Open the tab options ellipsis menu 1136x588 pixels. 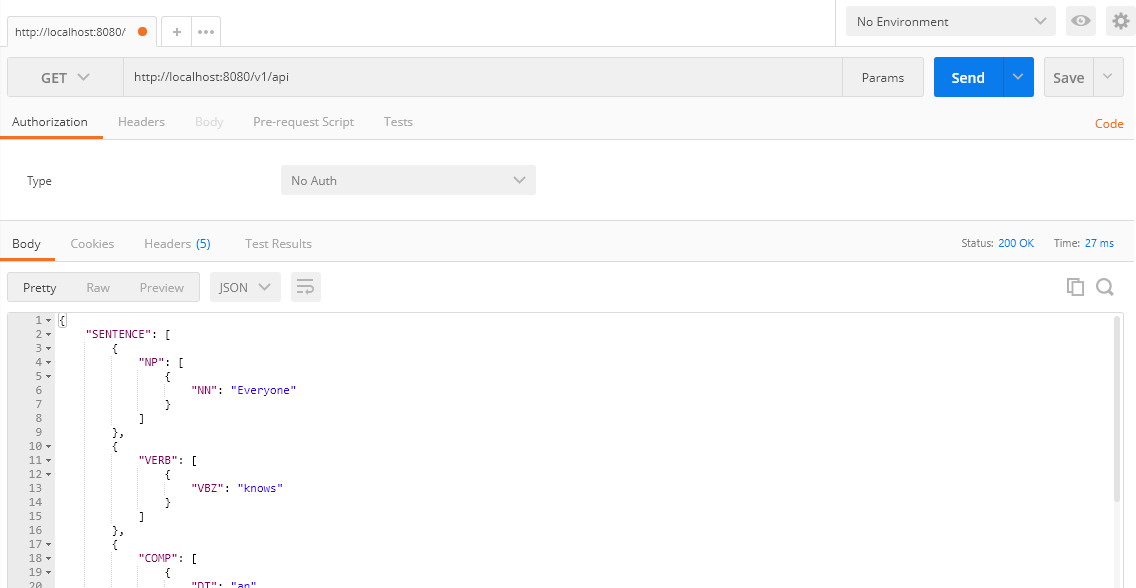[x=205, y=30]
